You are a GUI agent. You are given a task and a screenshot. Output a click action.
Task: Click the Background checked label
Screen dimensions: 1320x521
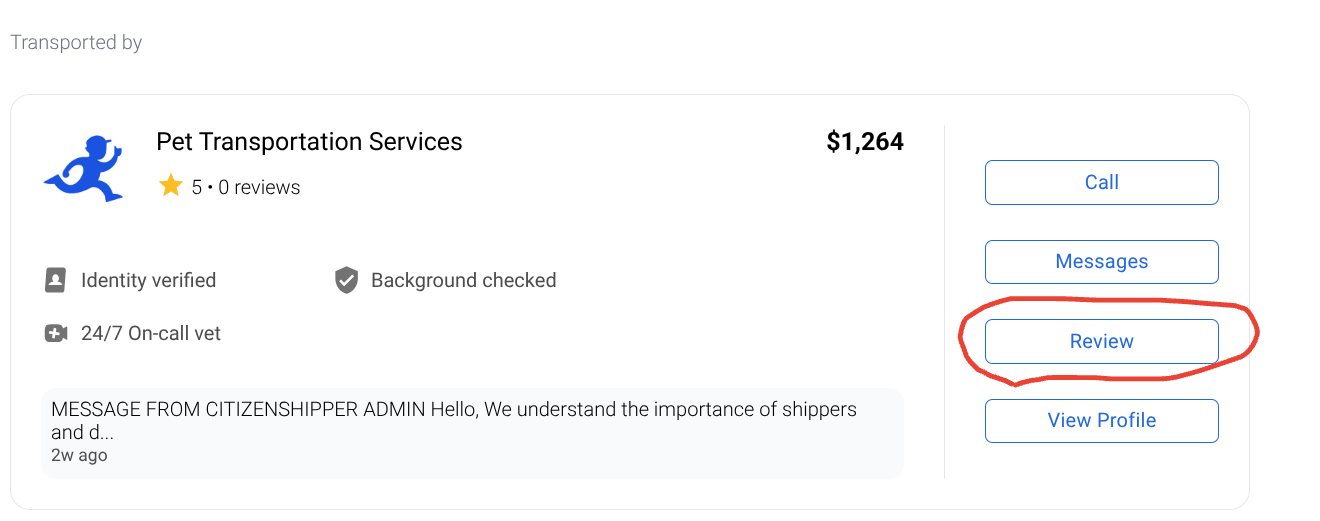click(463, 280)
